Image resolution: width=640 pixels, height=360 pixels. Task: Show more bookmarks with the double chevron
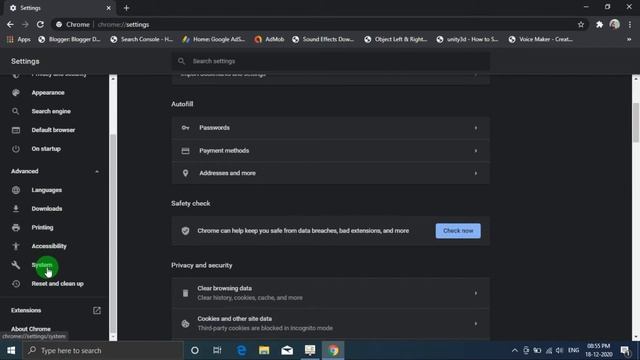click(x=629, y=39)
